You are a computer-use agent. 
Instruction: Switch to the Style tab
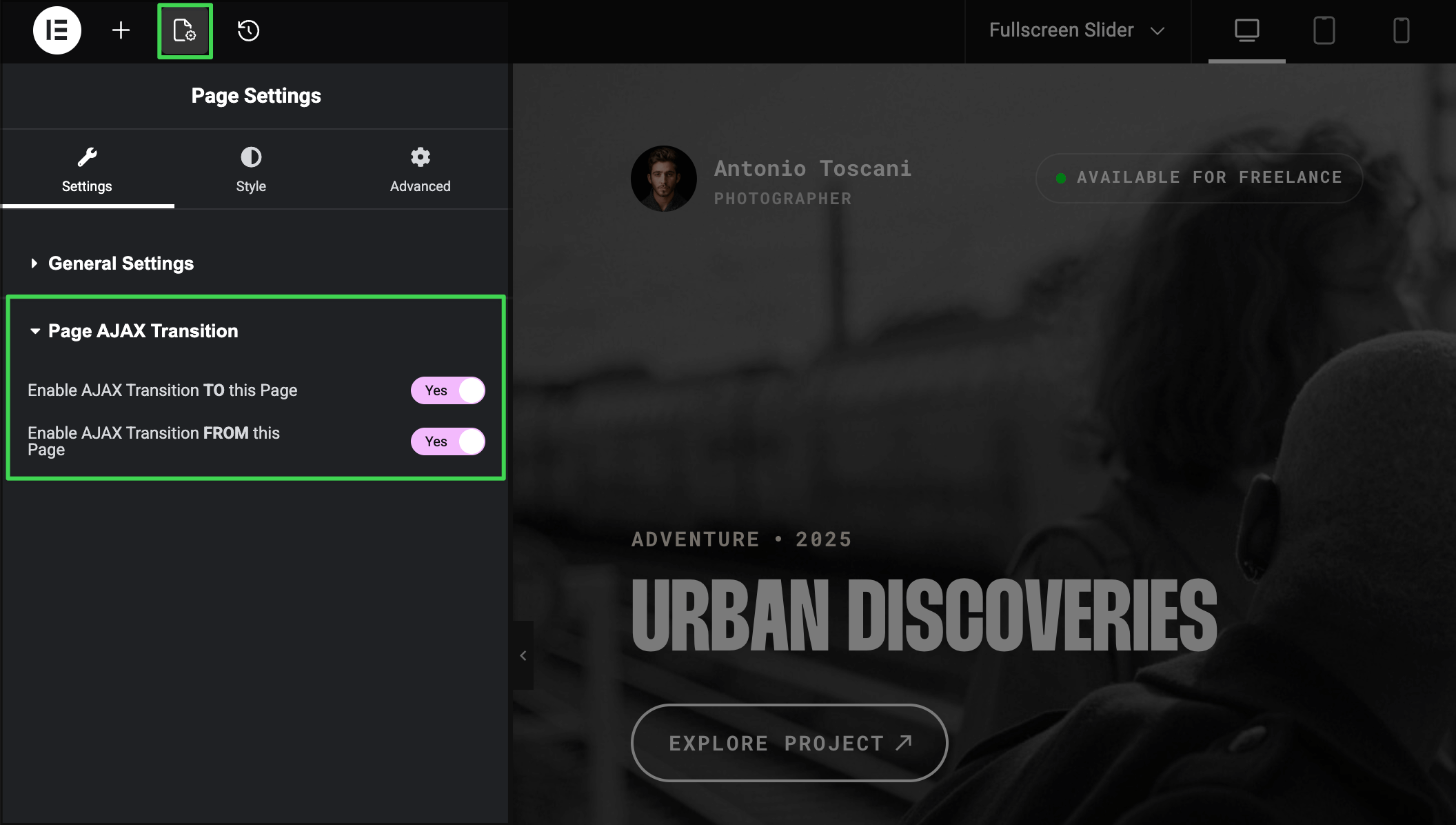pyautogui.click(x=251, y=170)
